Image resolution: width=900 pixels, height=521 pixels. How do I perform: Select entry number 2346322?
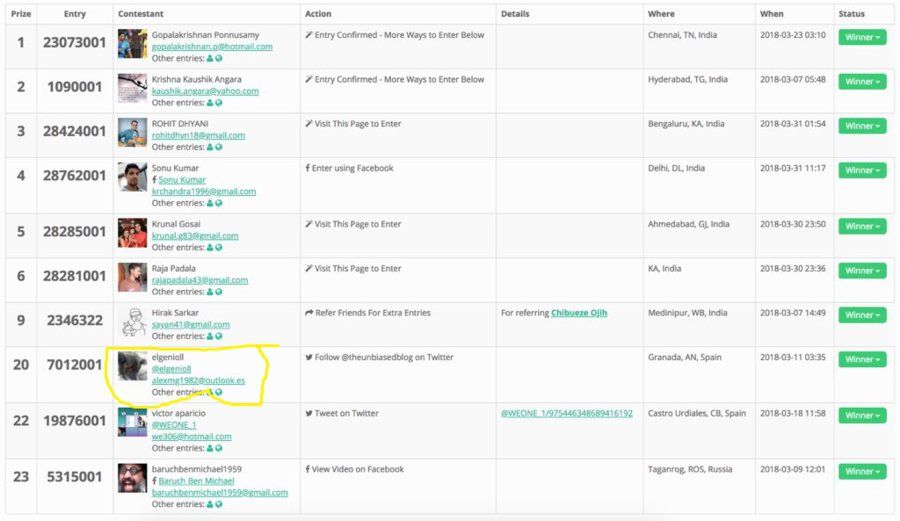pos(75,320)
